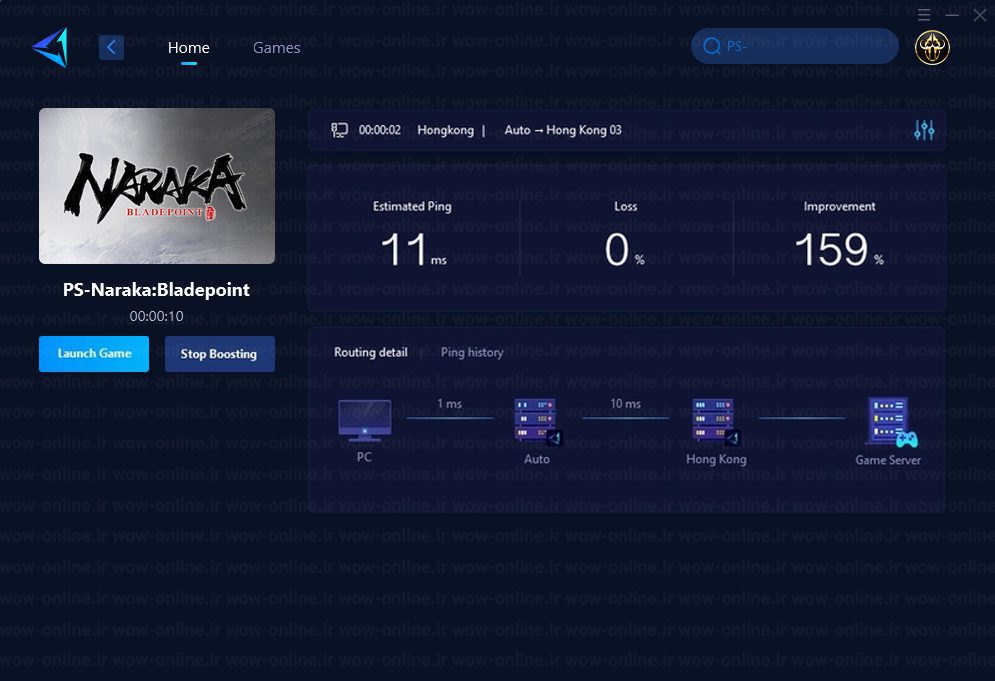Click the search magnifier icon
Screen dimensions: 995x681
pyautogui.click(x=712, y=46)
